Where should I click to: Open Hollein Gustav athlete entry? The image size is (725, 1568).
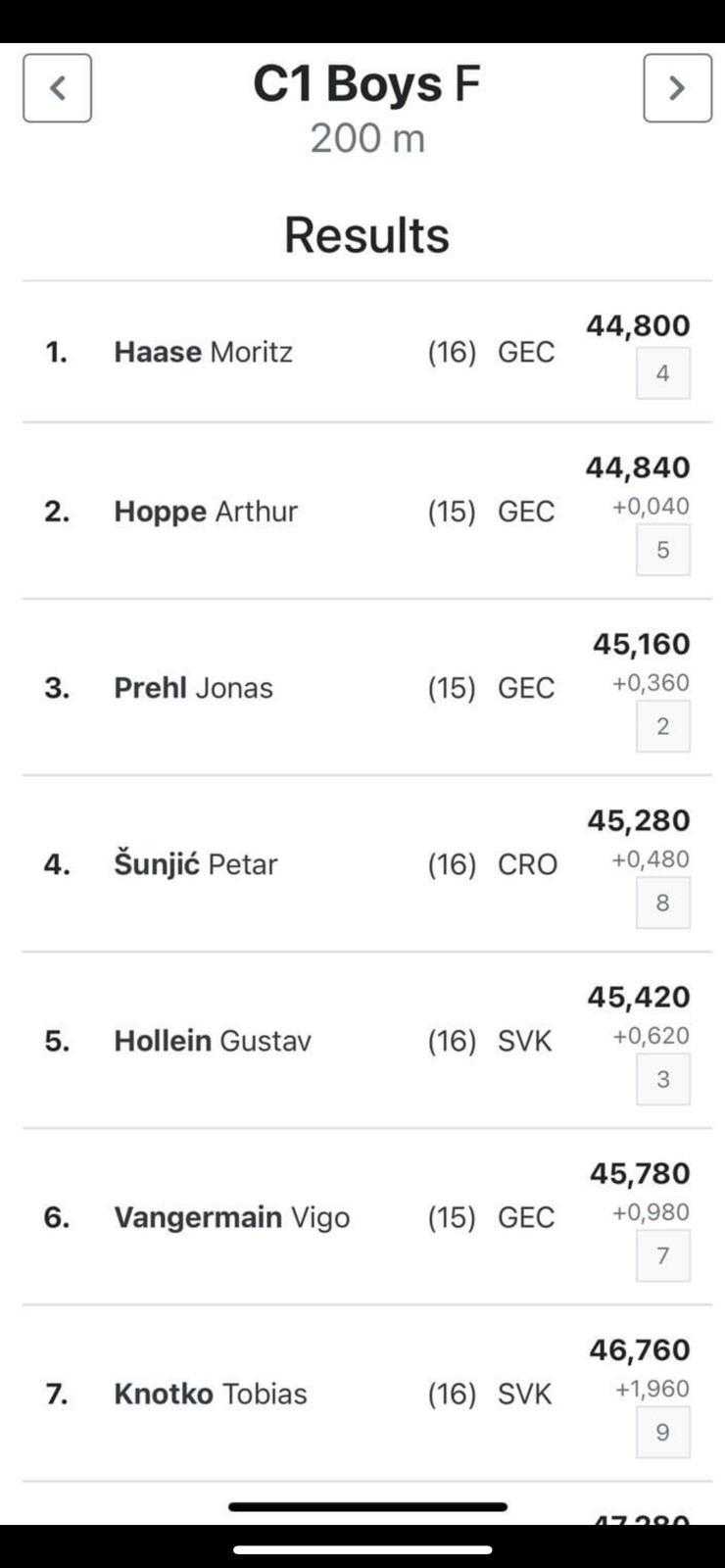(213, 1041)
